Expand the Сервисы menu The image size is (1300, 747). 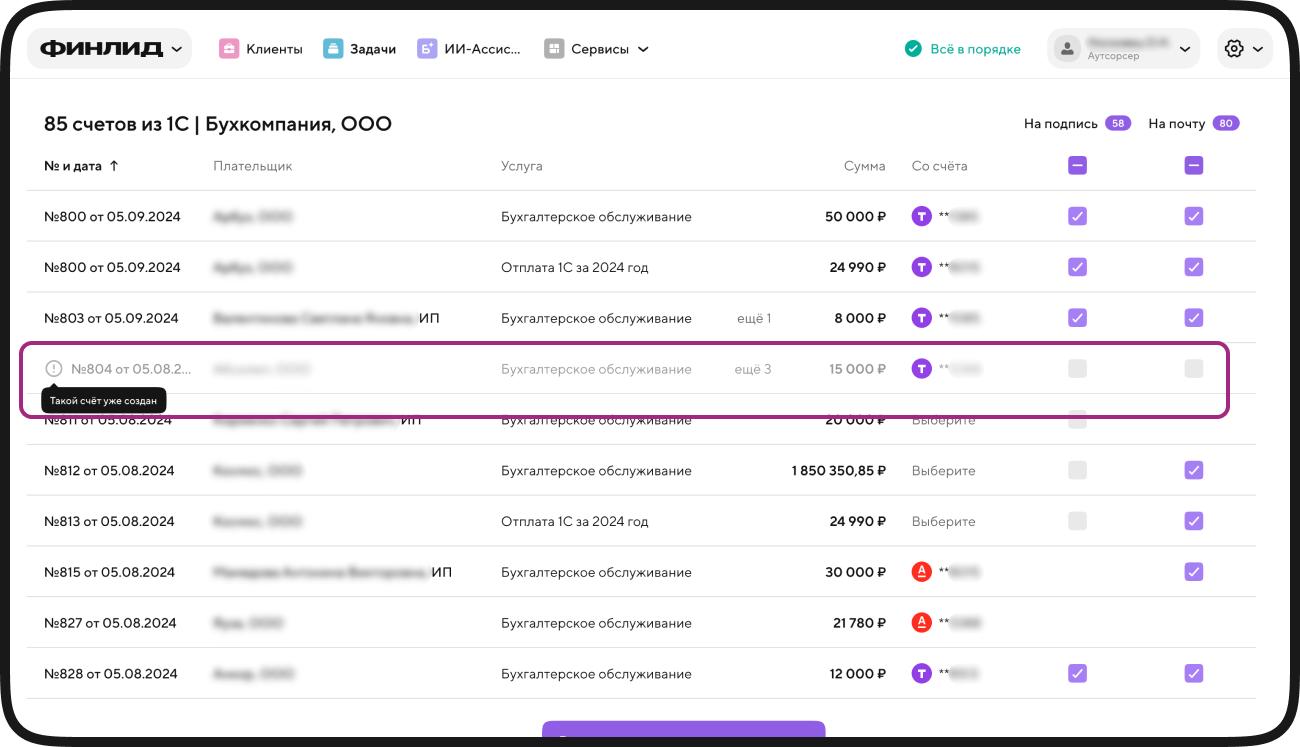597,49
